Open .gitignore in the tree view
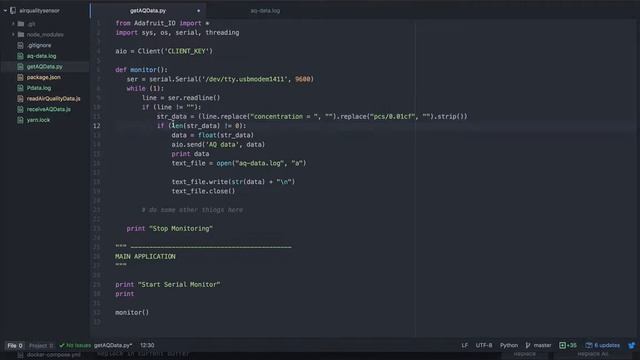 coord(39,45)
